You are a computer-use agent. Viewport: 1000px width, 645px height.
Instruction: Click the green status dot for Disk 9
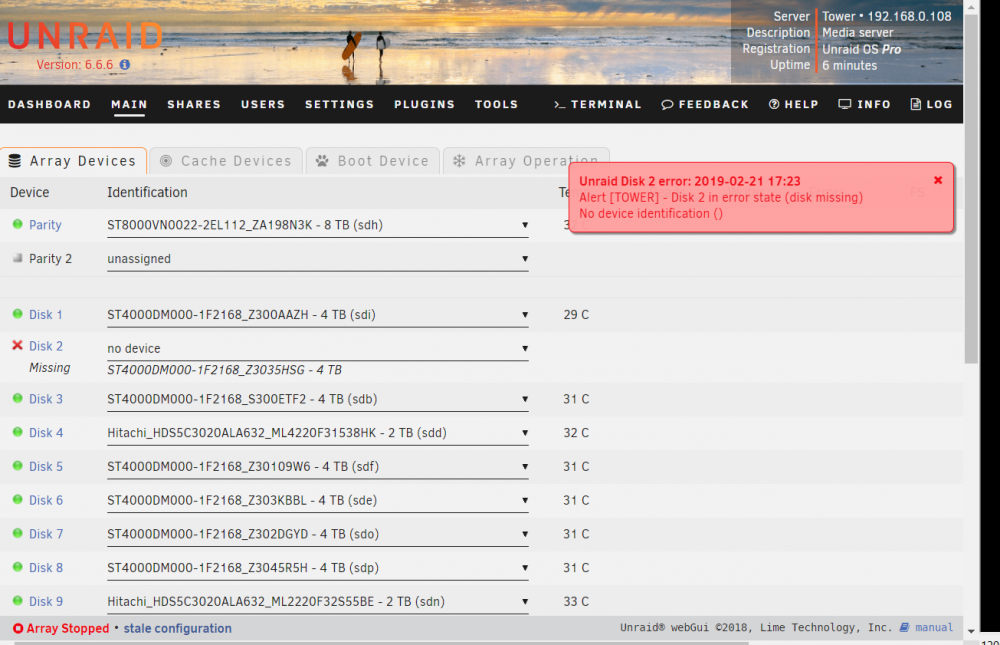coord(17,601)
